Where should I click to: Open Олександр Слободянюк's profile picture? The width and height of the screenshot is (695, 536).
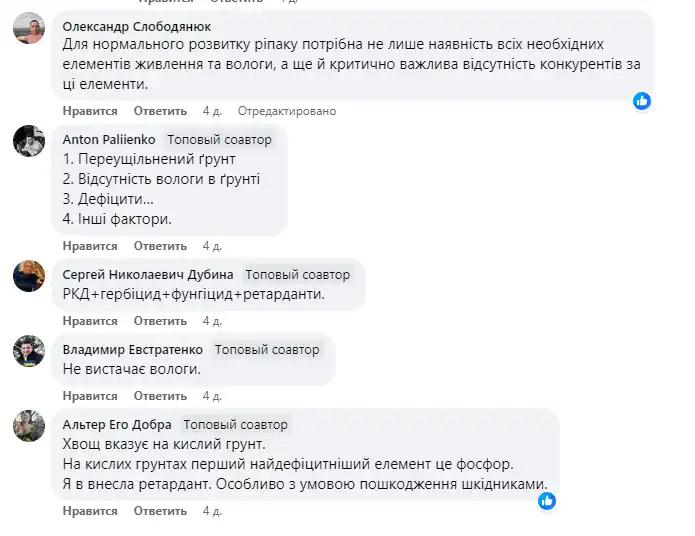(x=29, y=31)
